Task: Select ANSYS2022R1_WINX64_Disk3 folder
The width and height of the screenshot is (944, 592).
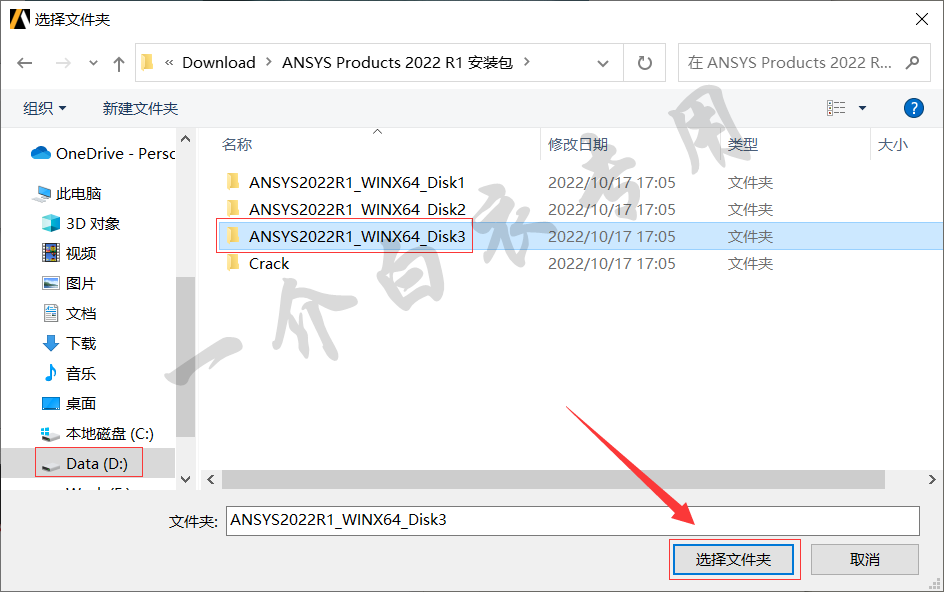Action: [x=357, y=237]
